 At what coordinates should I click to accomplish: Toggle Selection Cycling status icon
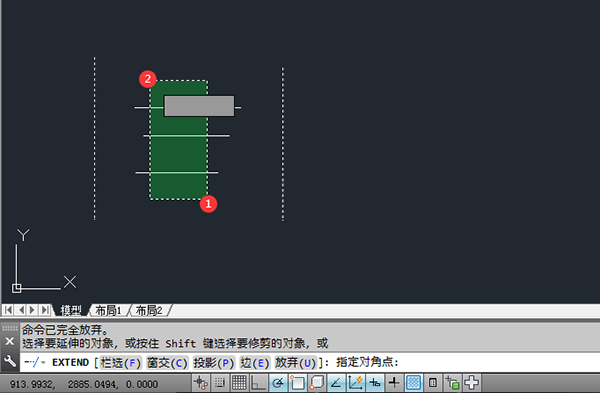tap(452, 383)
